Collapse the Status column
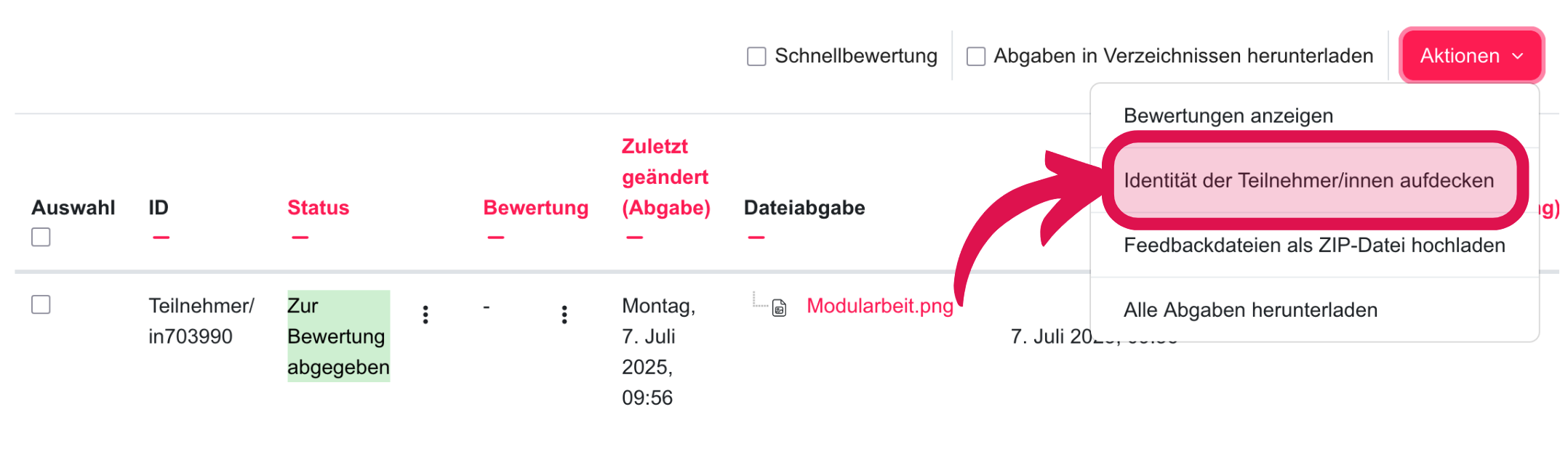 point(300,238)
